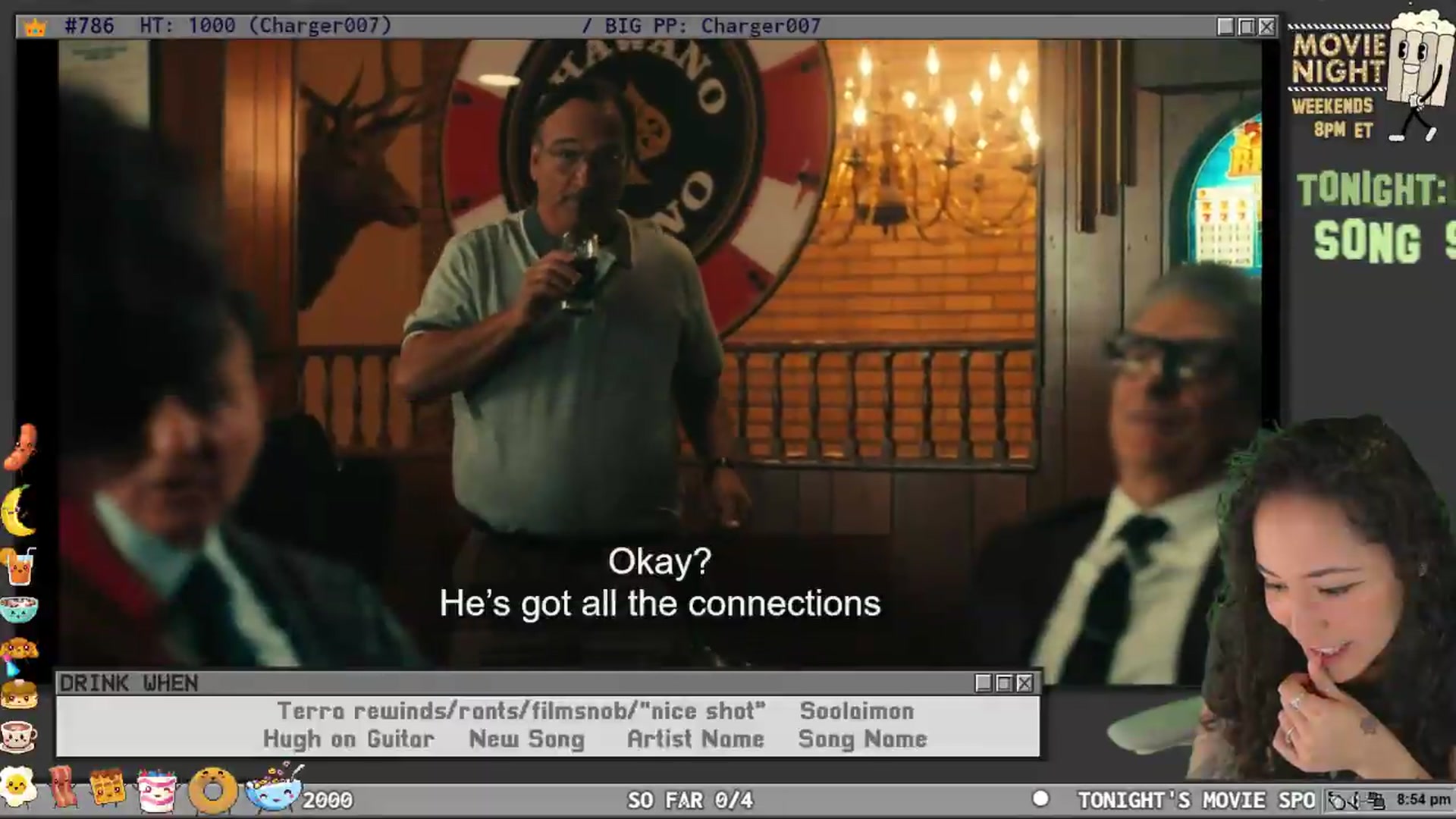Image resolution: width=1456 pixels, height=819 pixels.
Task: Click the "Soolaimon" drink rule
Action: pos(857,711)
